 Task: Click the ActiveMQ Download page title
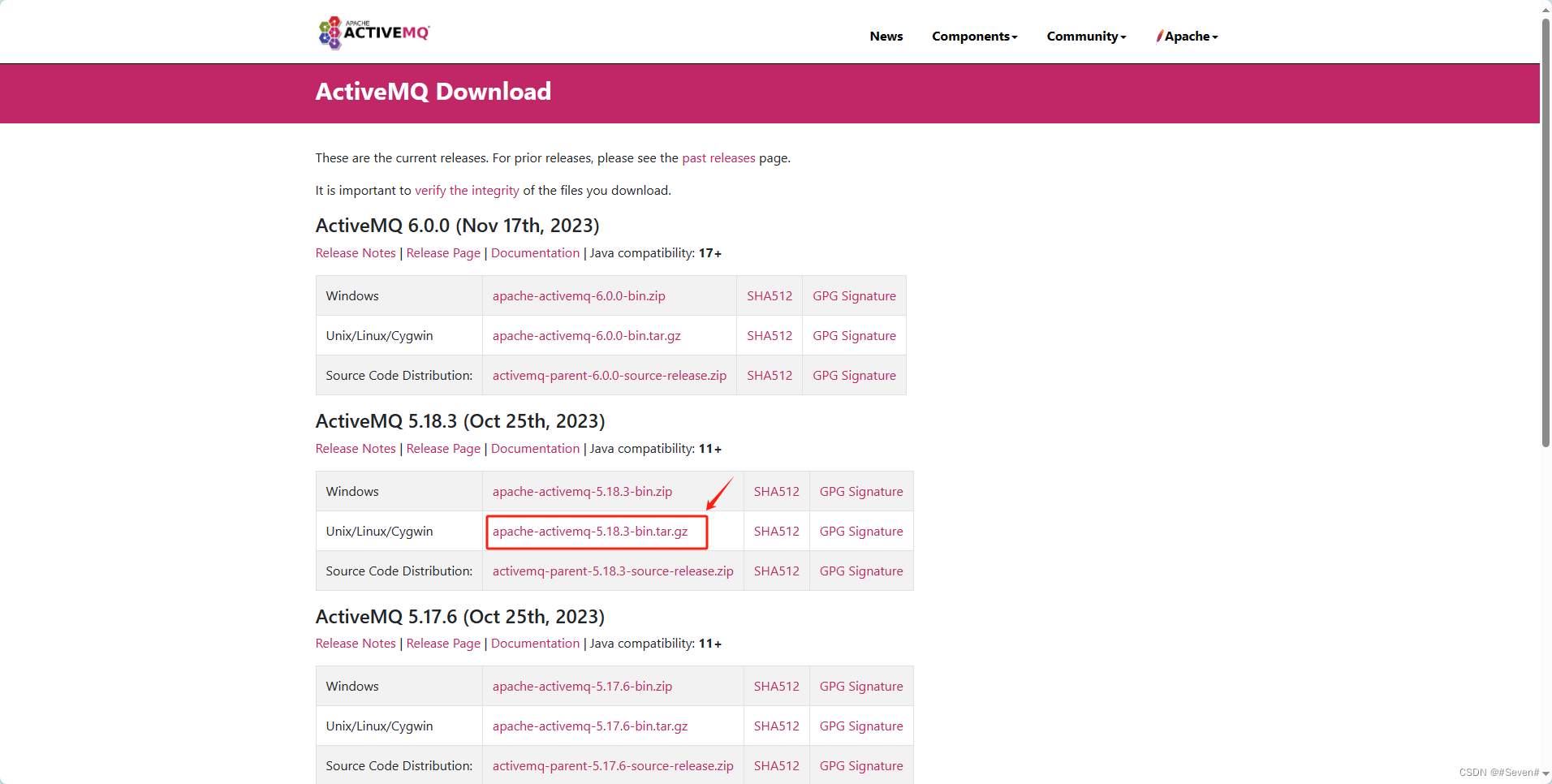[x=433, y=92]
